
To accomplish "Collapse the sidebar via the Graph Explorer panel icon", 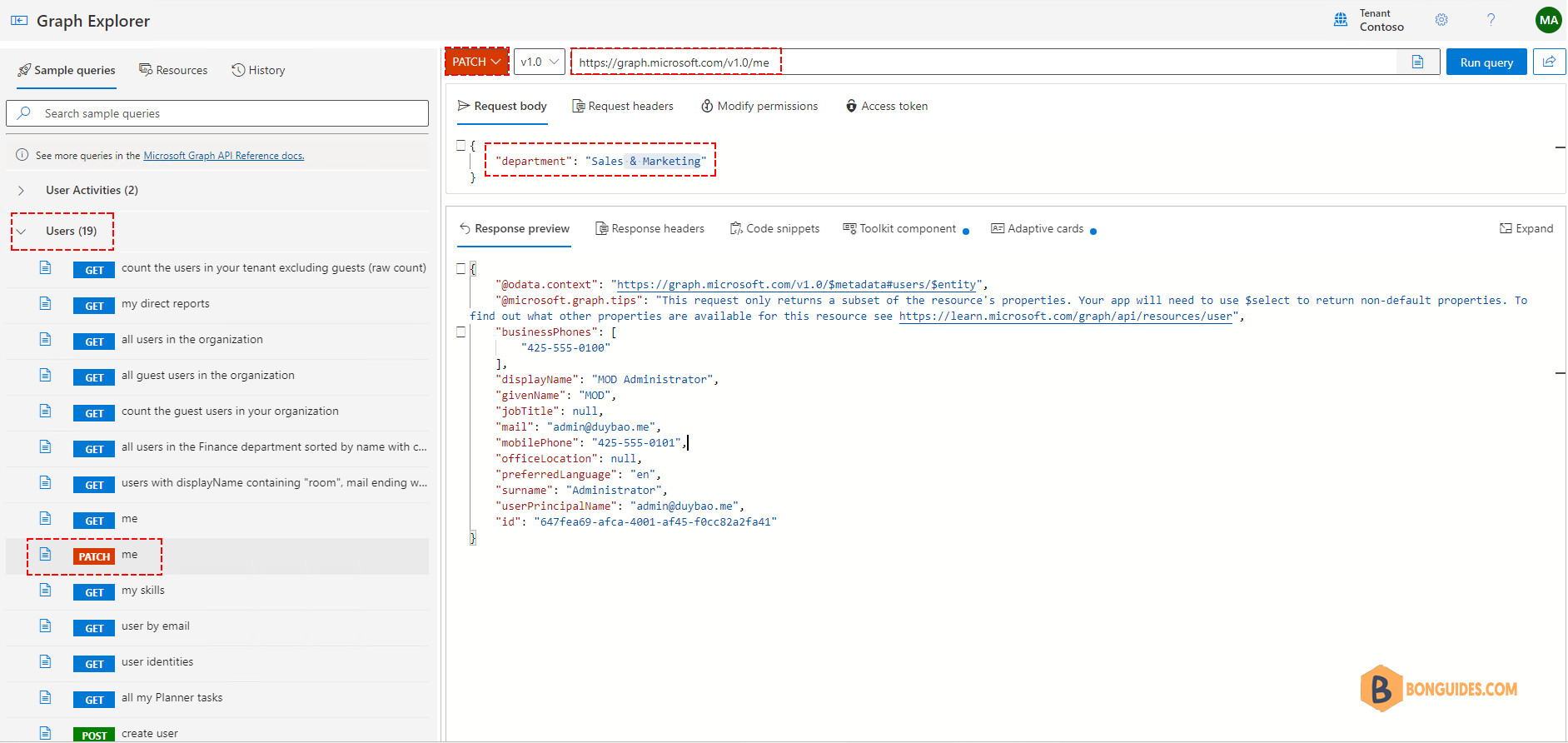I will pyautogui.click(x=18, y=21).
